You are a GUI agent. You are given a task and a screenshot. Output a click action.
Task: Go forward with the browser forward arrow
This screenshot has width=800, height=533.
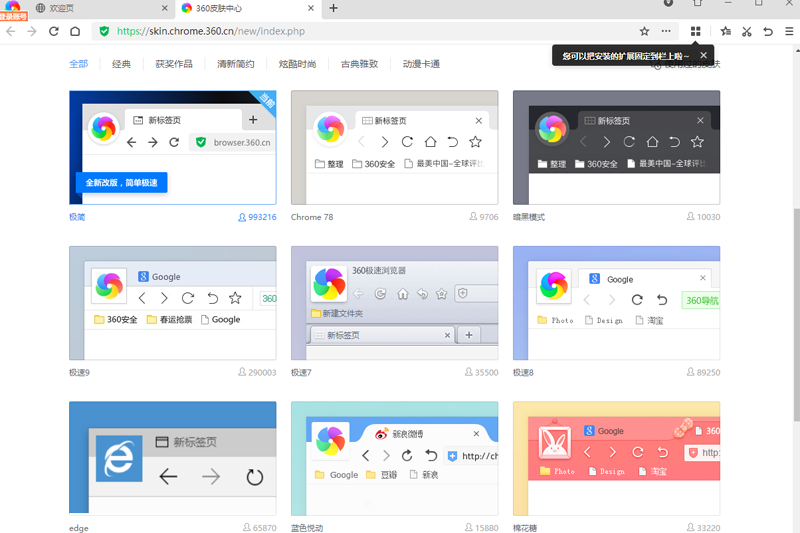32,32
